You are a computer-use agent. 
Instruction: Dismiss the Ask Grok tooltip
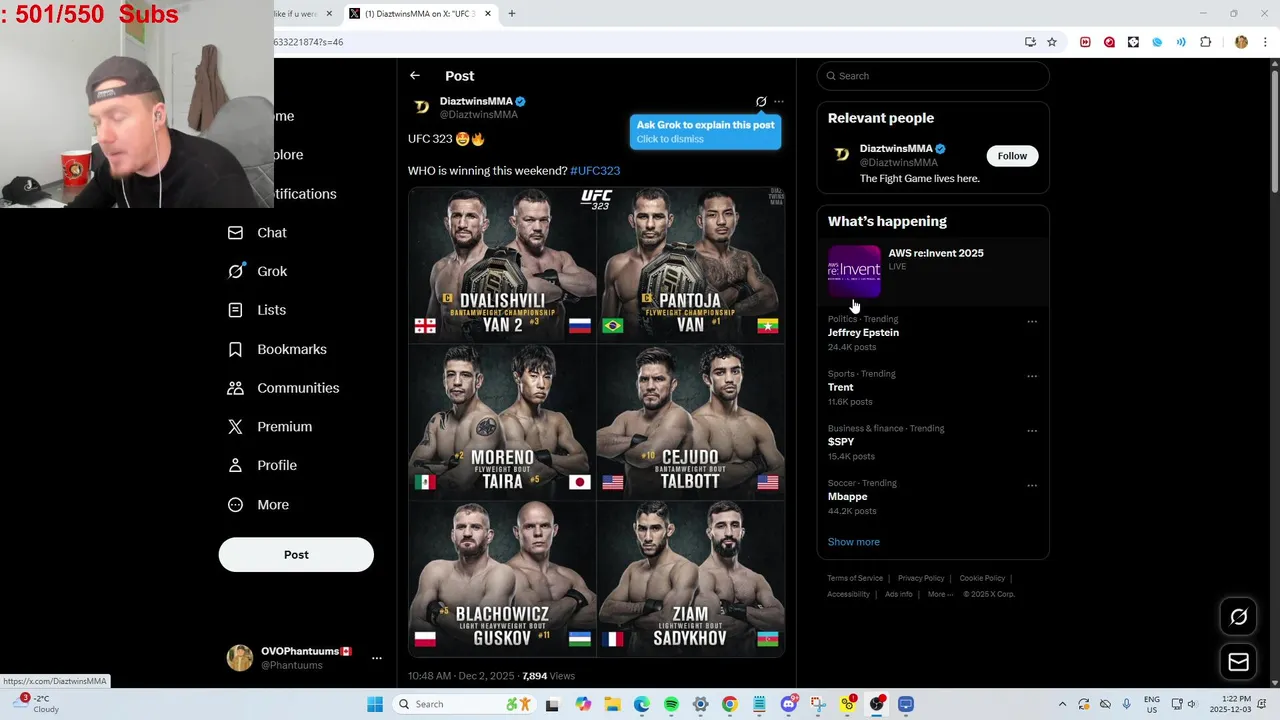coord(705,132)
